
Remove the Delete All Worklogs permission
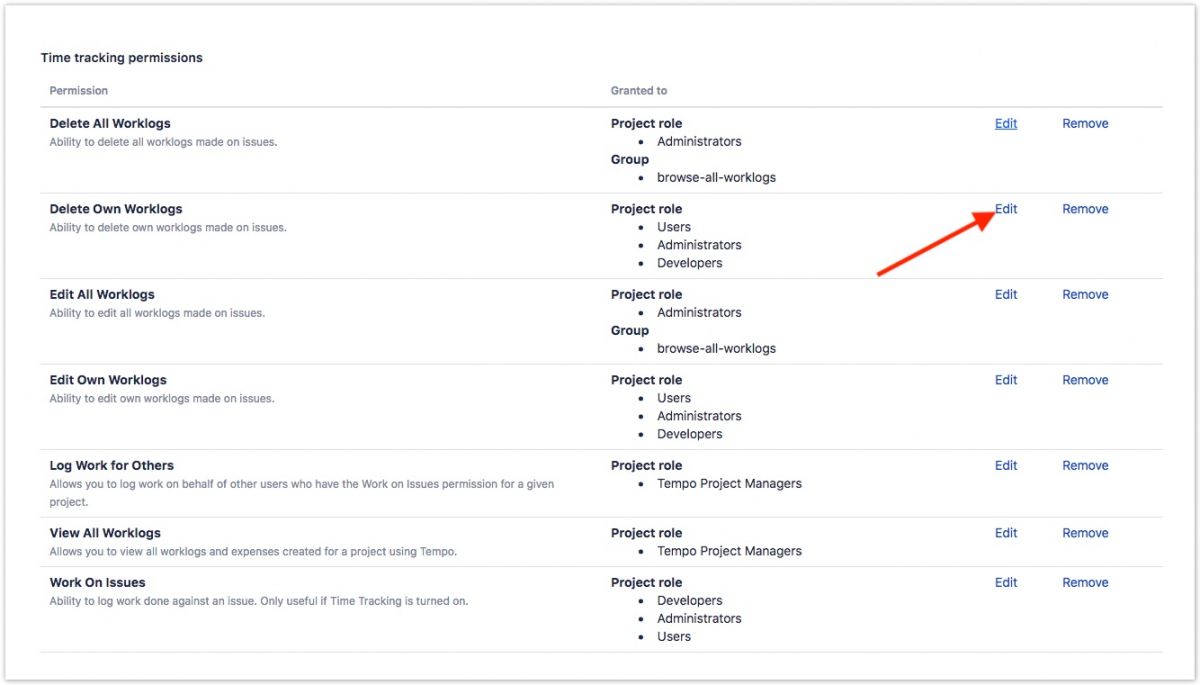(1085, 124)
